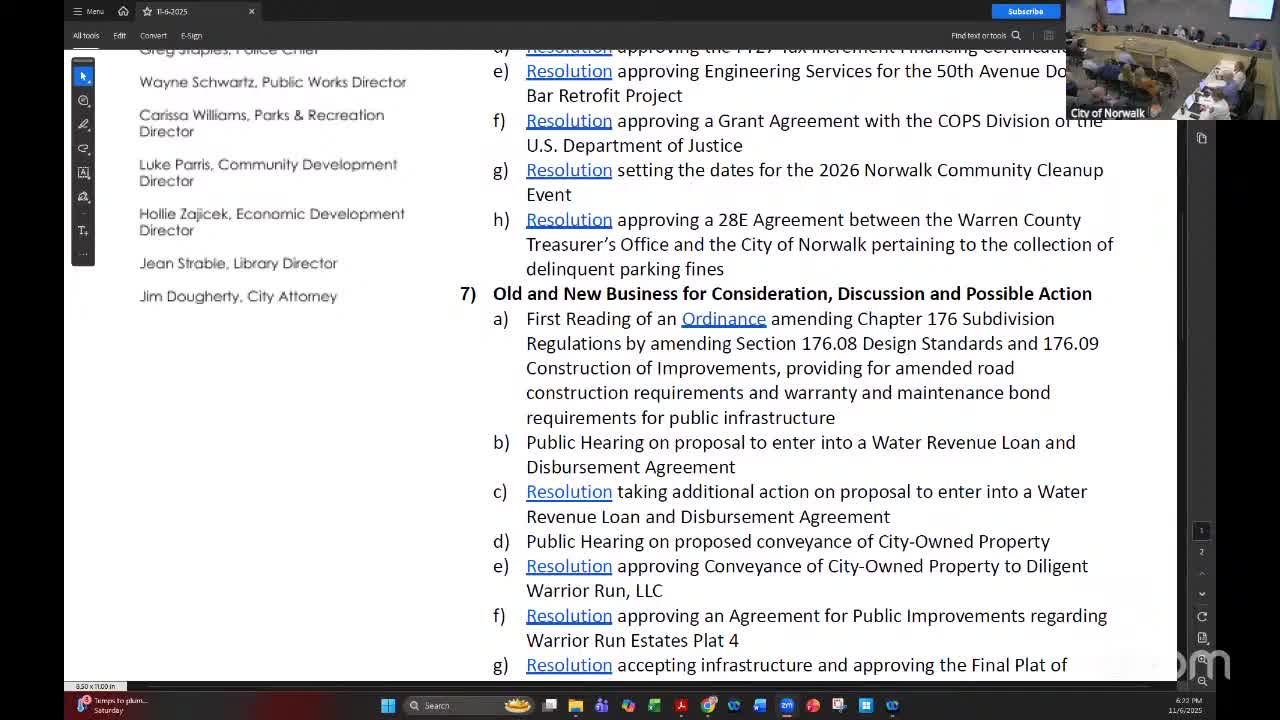Click the '8.50 x 11.00 in' page size status
This screenshot has width=1280, height=720.
click(96, 686)
